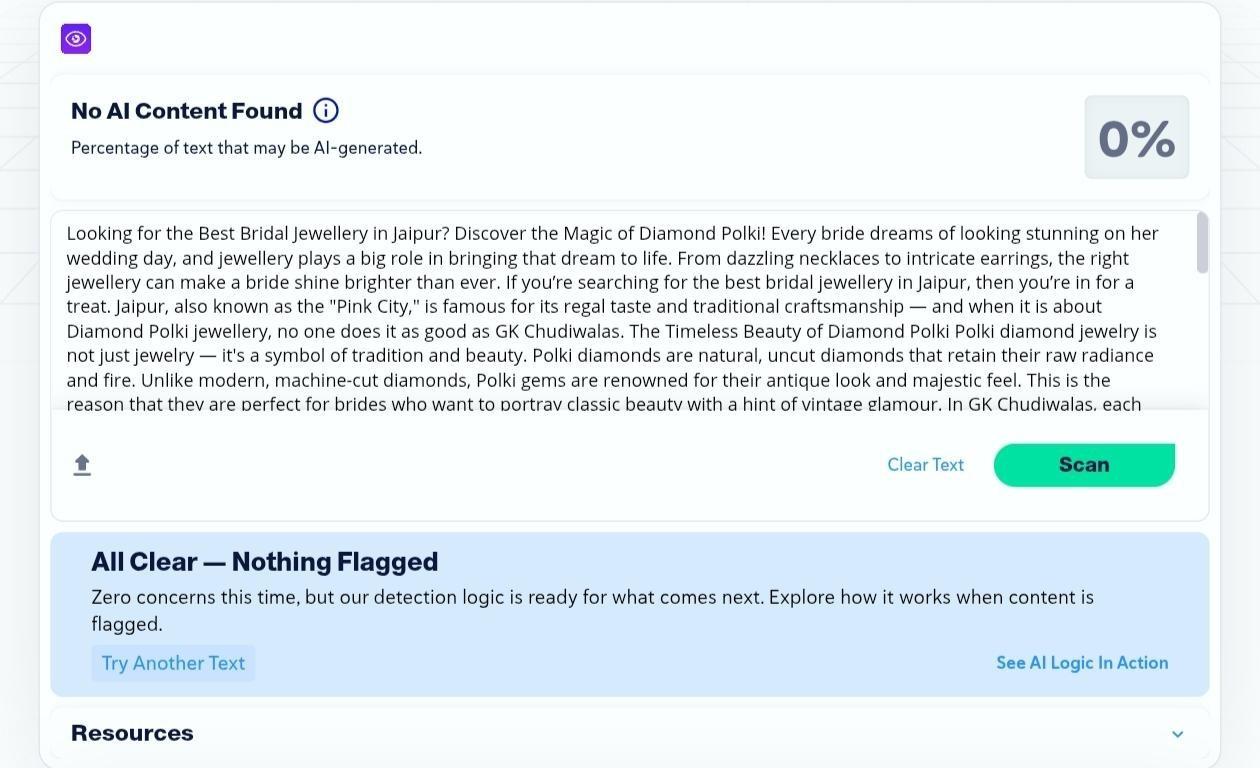Expand the Resources section chevron

pyautogui.click(x=1177, y=734)
